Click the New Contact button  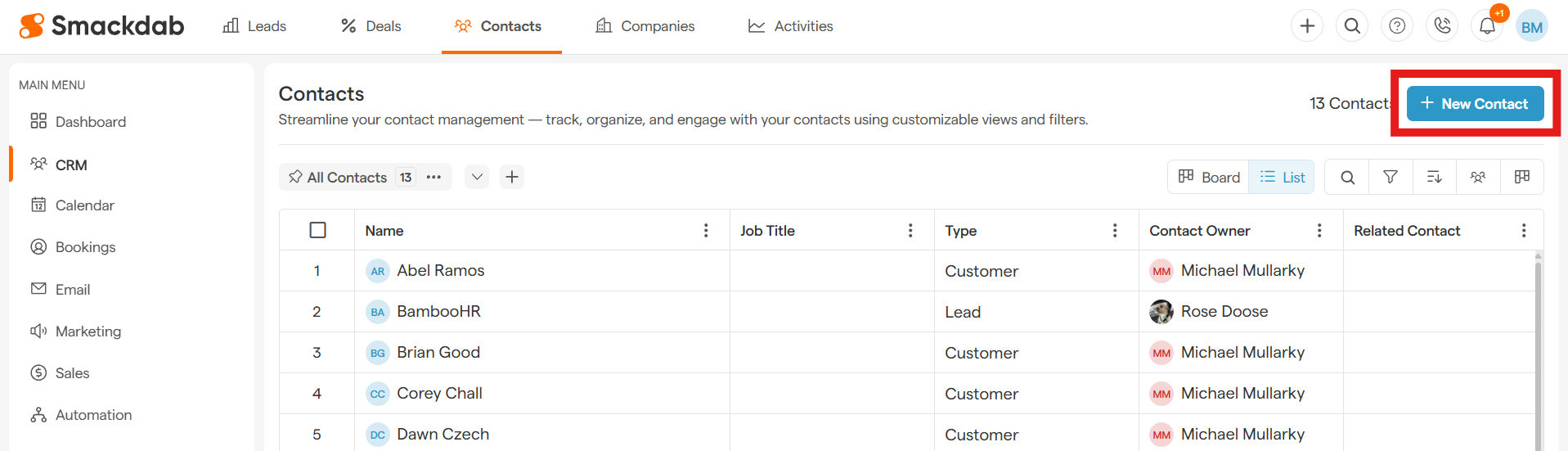click(1474, 104)
